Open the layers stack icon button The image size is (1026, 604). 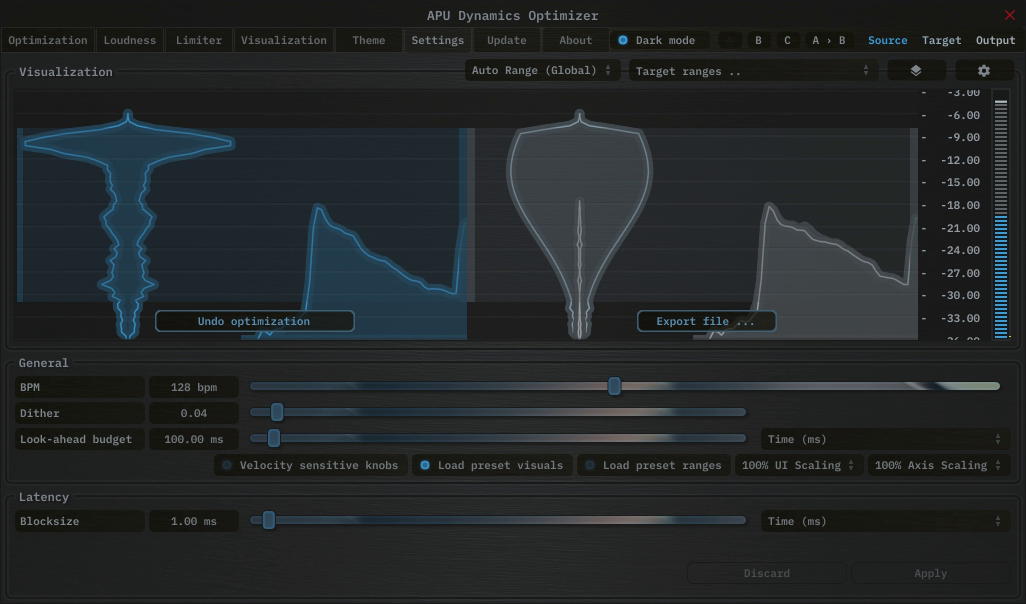(915, 71)
